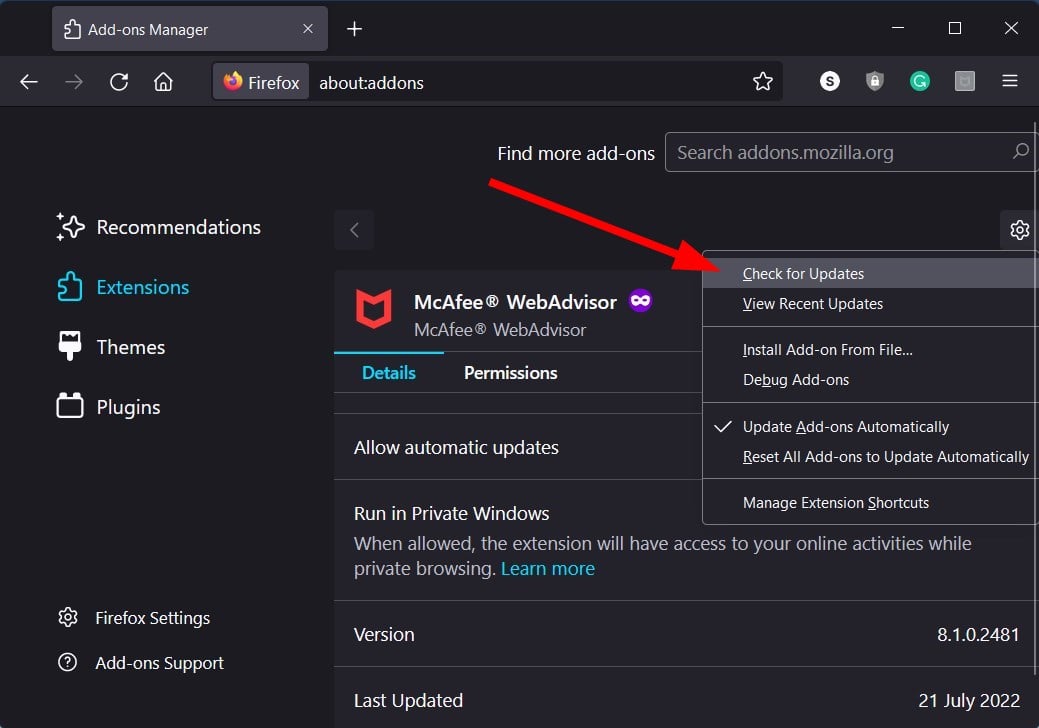Viewport: 1039px width, 728px height.
Task: Open the gray square extension icon
Action: [x=965, y=81]
